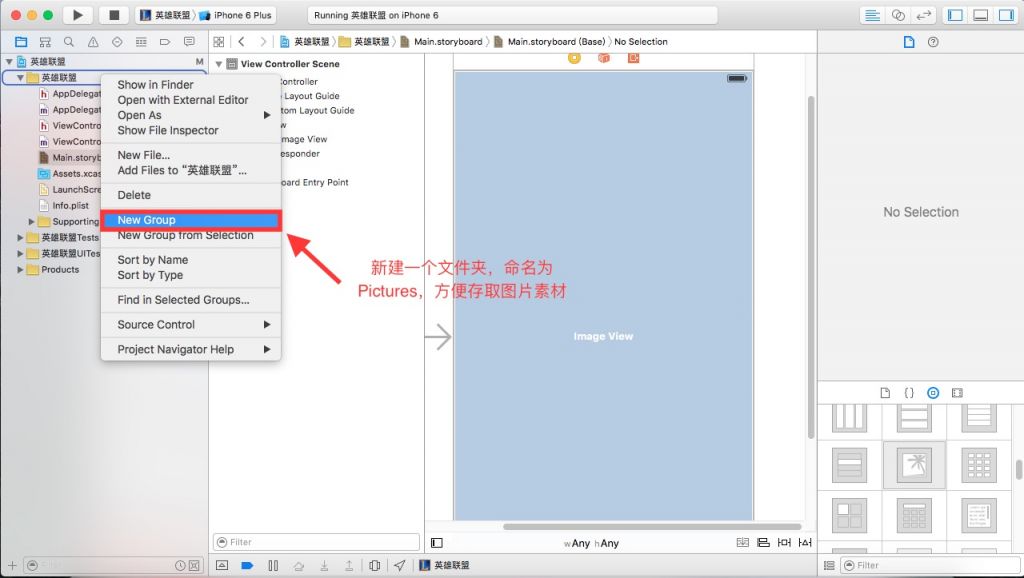
Task: Expand the Products folder
Action: coord(20,270)
